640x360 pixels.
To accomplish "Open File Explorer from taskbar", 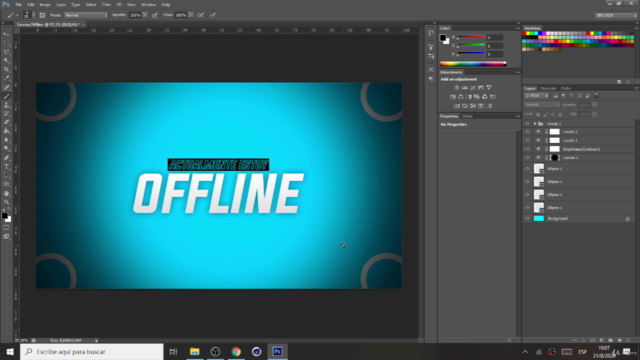I will 195,351.
